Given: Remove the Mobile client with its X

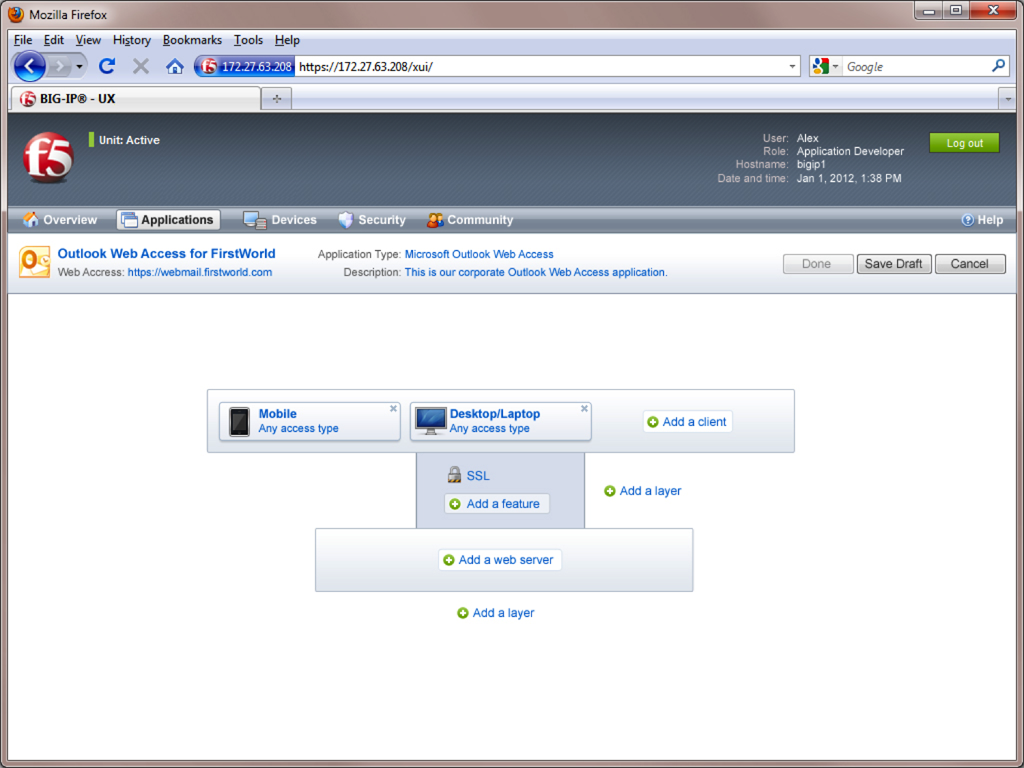Looking at the screenshot, I should [393, 409].
